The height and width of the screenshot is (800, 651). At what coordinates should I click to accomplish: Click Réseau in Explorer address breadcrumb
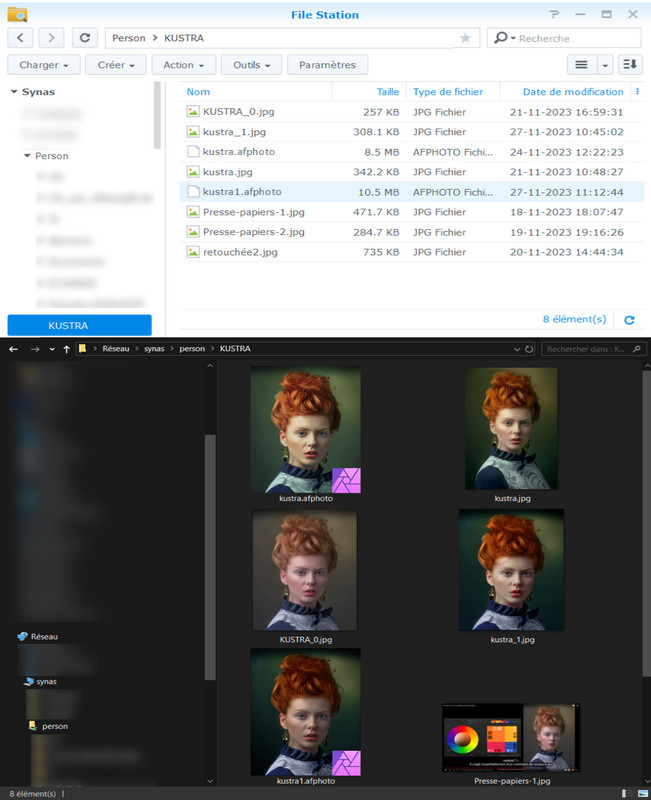tap(116, 348)
